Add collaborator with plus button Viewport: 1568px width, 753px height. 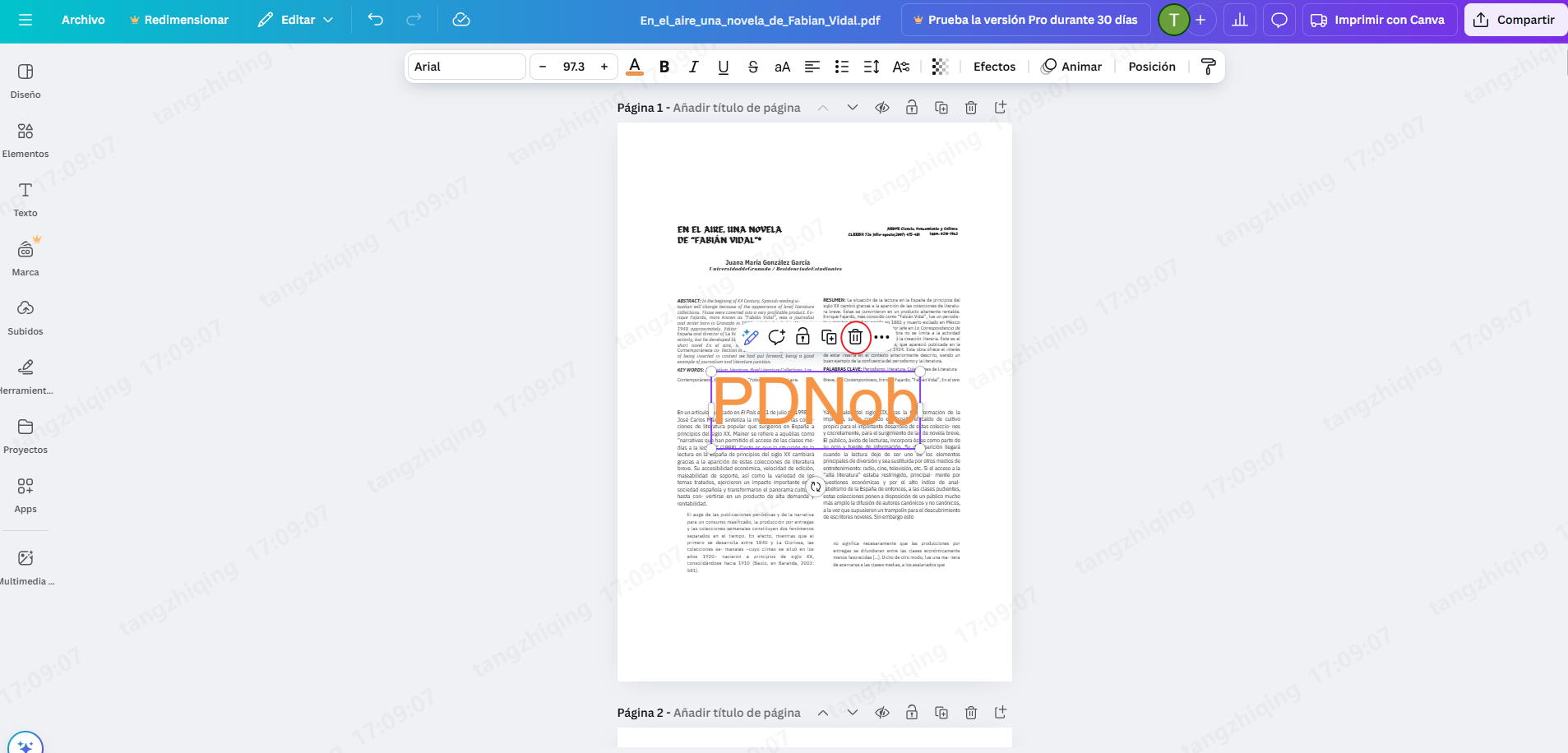[x=1200, y=20]
